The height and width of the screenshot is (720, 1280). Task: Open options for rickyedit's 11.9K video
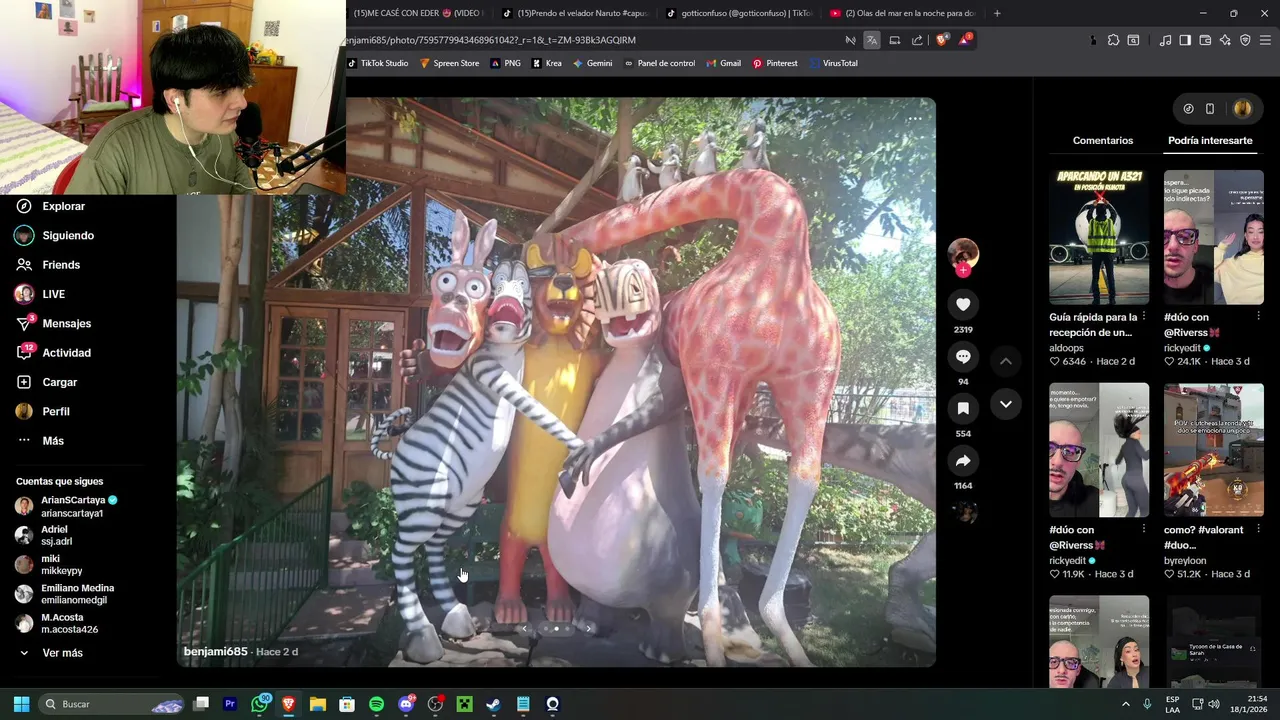coord(1144,528)
